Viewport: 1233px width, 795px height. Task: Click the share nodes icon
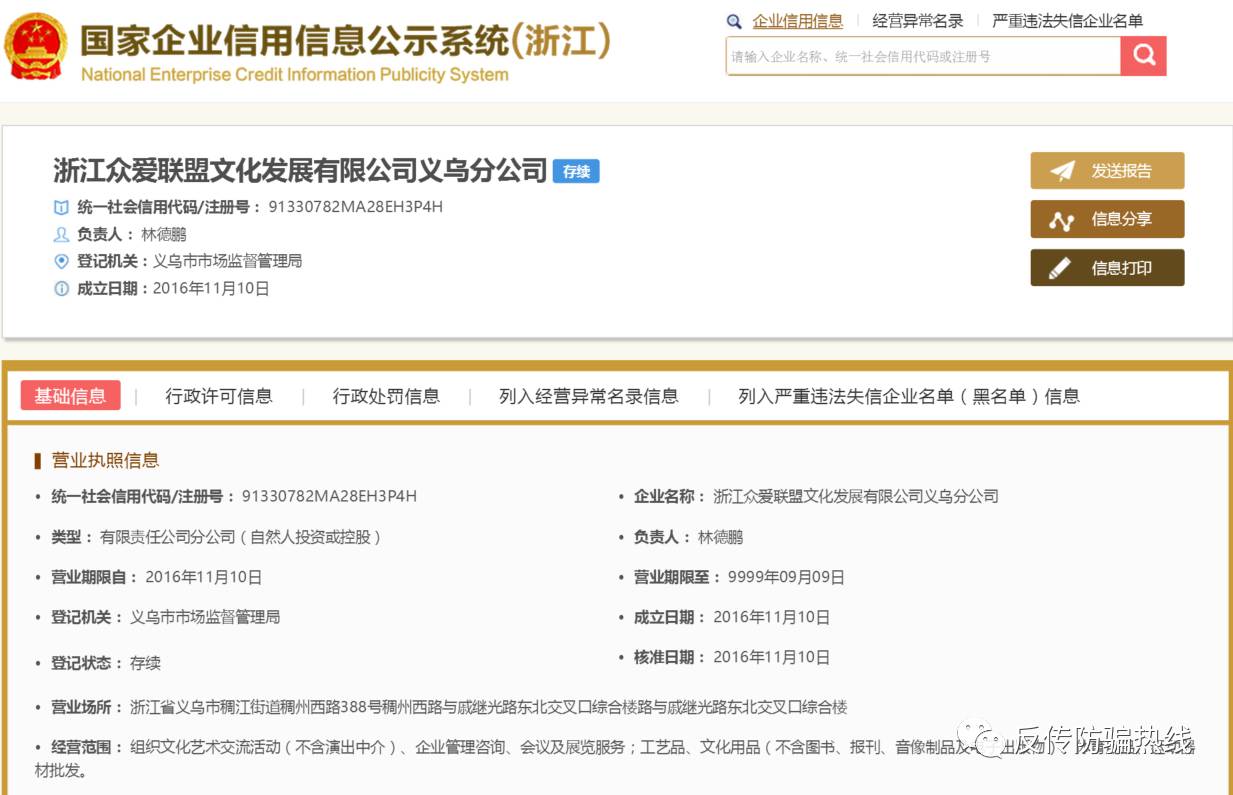[x=1061, y=220]
